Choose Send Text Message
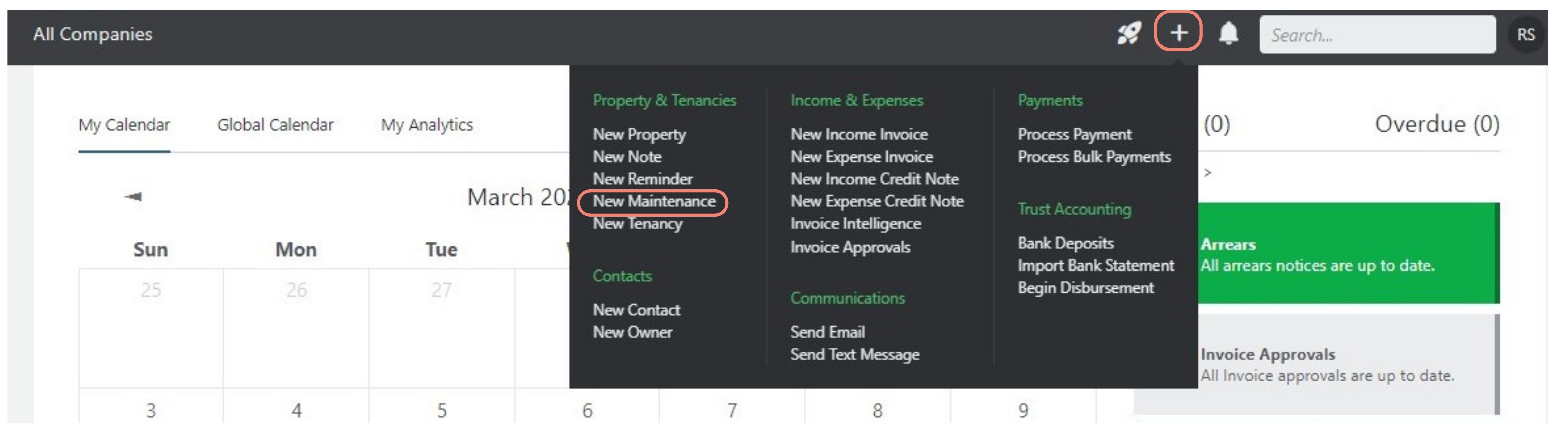Screen dimensions: 1568x445 click(x=854, y=355)
